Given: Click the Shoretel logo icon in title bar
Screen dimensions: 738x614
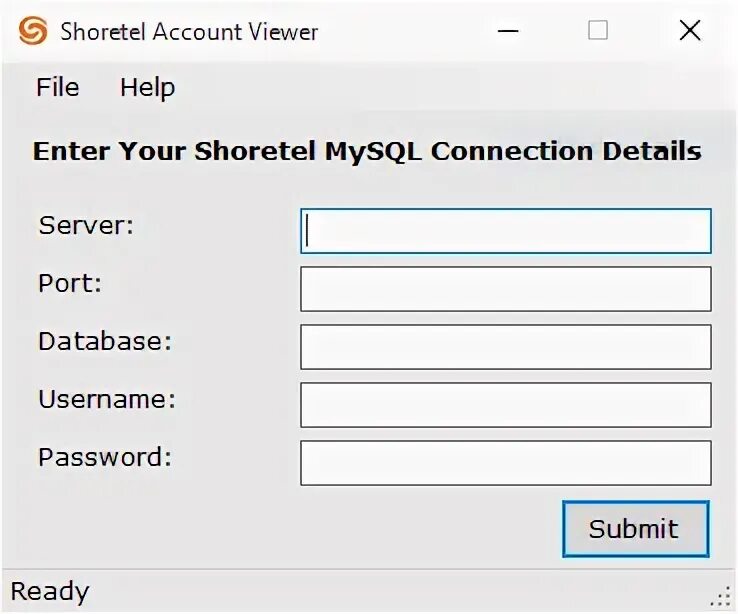Looking at the screenshot, I should tap(33, 31).
